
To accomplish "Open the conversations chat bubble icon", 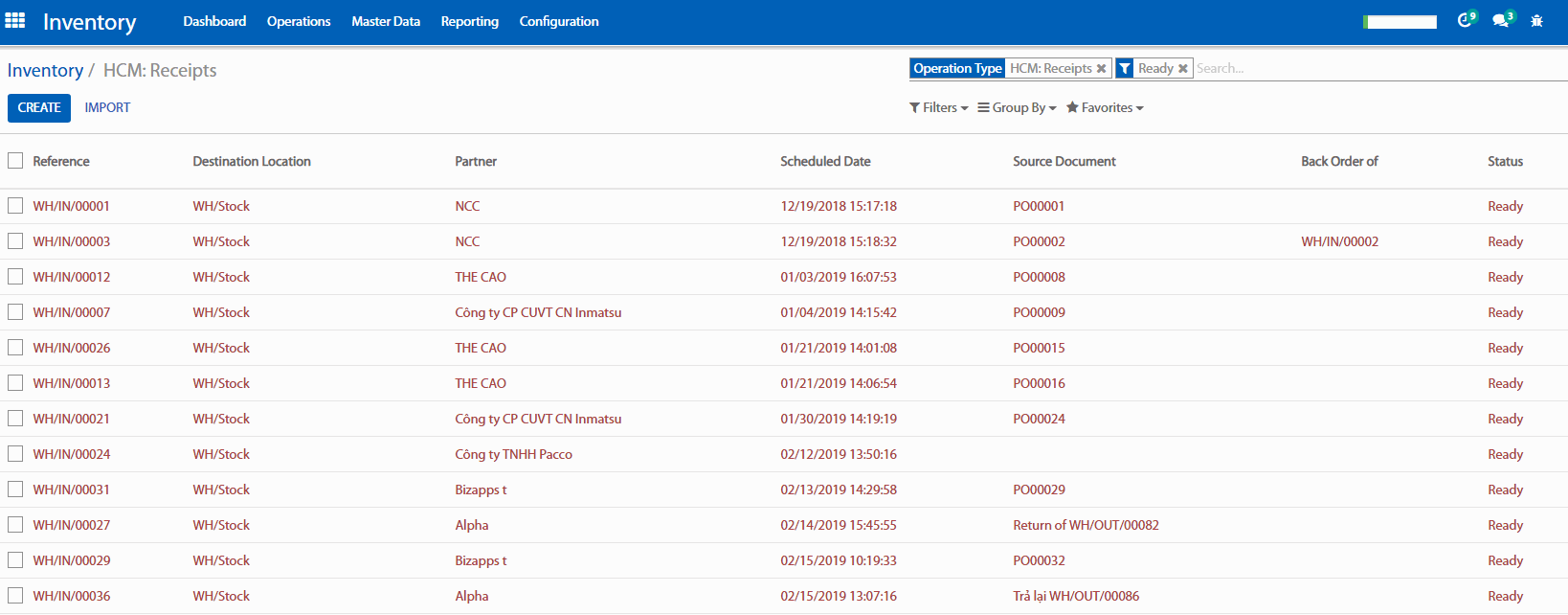I will (1500, 21).
